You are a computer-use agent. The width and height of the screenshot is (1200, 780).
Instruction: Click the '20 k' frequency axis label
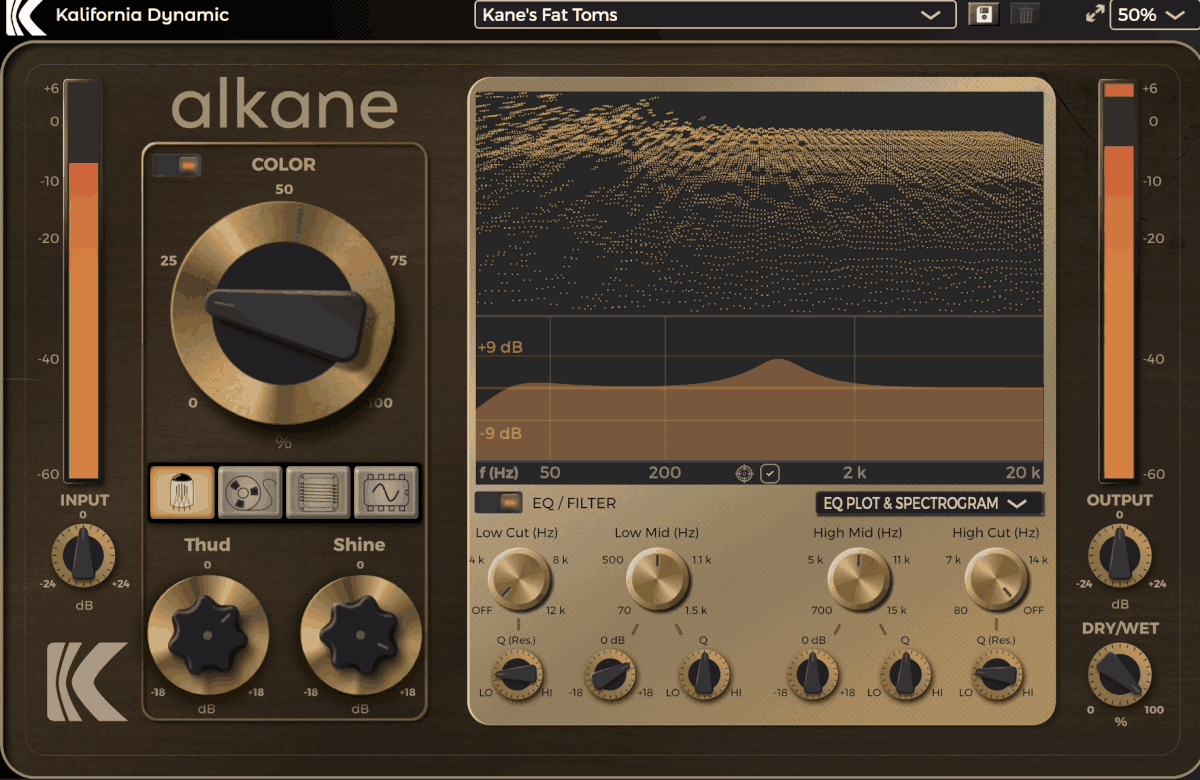point(1023,473)
